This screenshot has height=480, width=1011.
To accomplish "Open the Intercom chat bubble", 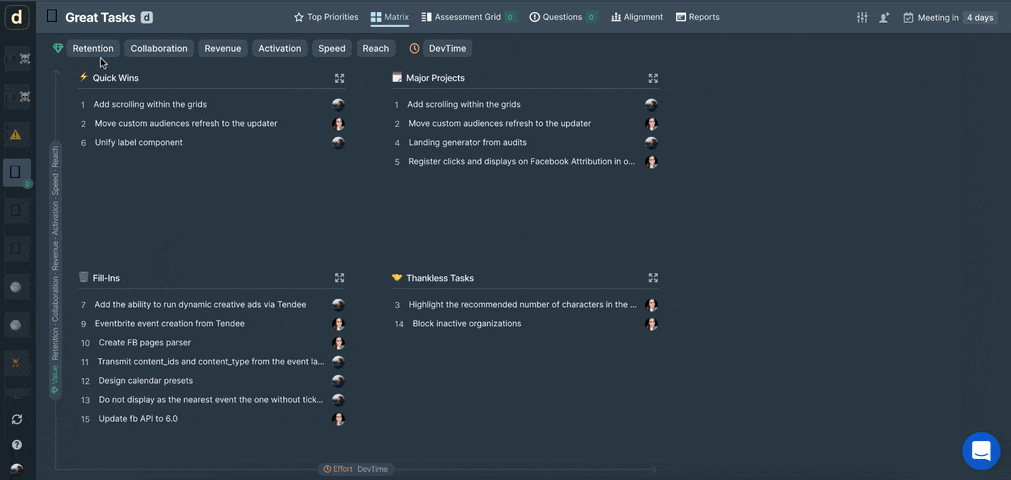I will (980, 450).
